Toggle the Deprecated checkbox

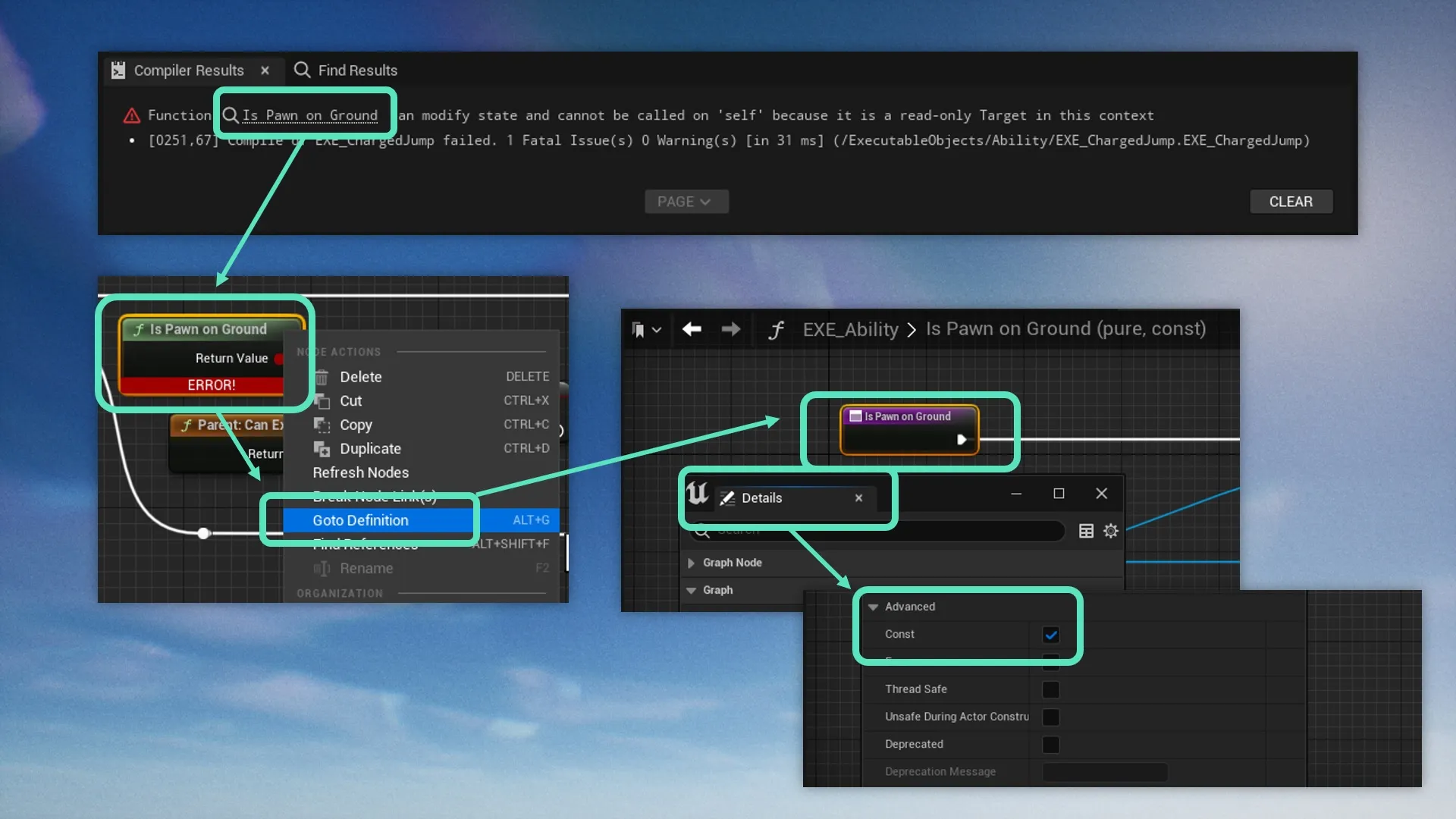pyautogui.click(x=1050, y=745)
